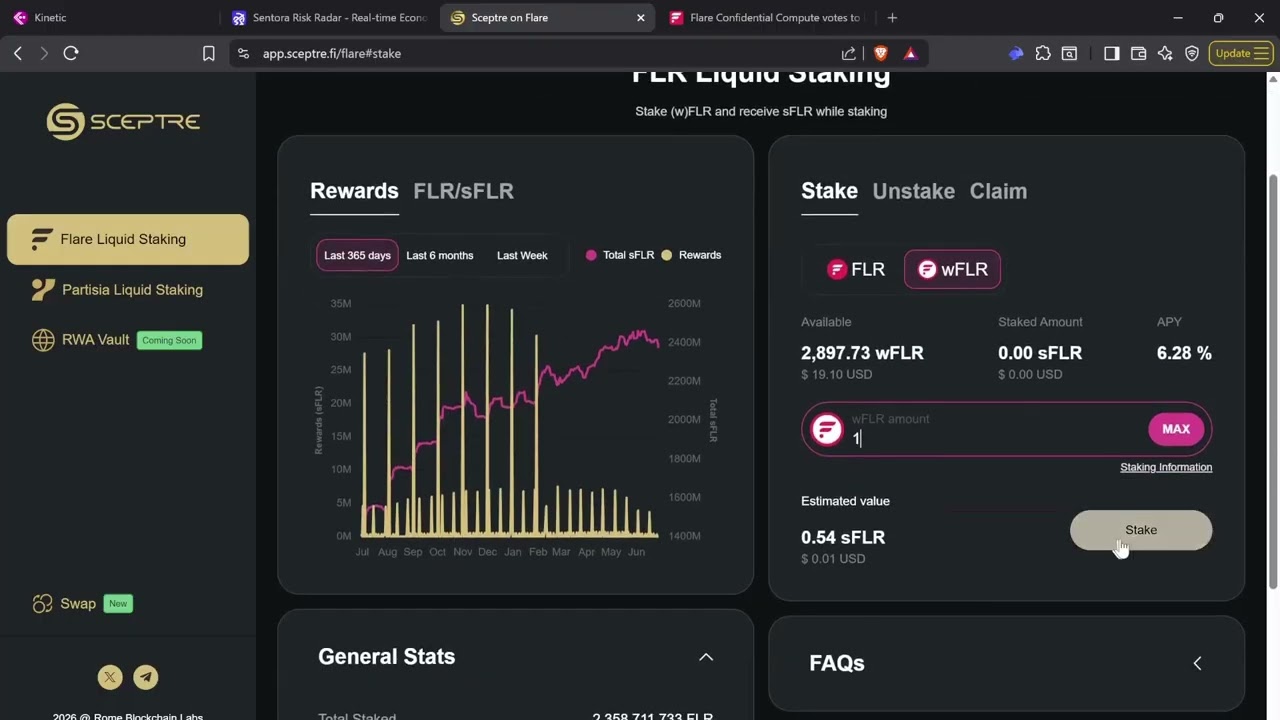The width and height of the screenshot is (1280, 720).
Task: Toggle the Total sFLR legend series
Action: pyautogui.click(x=620, y=255)
